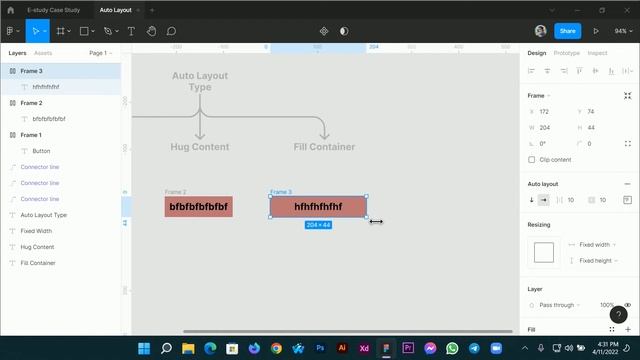
Task: Open Assets tab
Action: pos(43,53)
